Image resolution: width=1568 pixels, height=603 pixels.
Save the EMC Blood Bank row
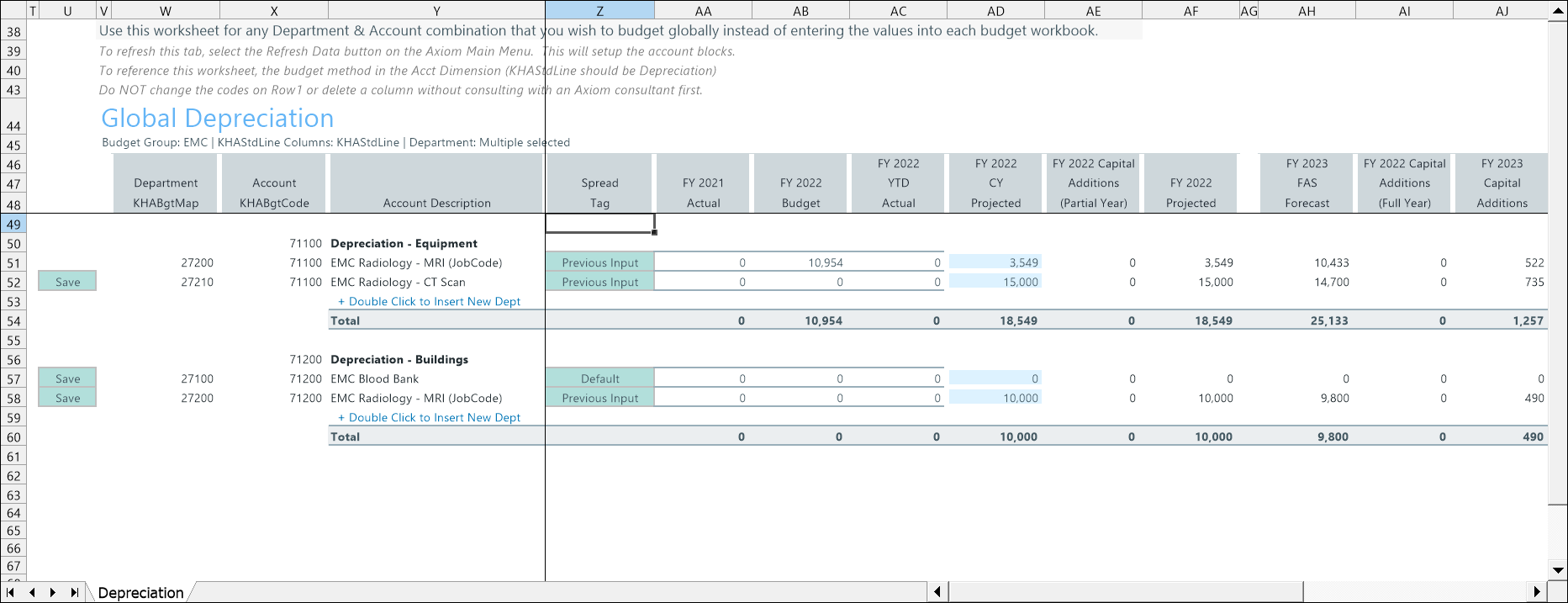pos(67,378)
